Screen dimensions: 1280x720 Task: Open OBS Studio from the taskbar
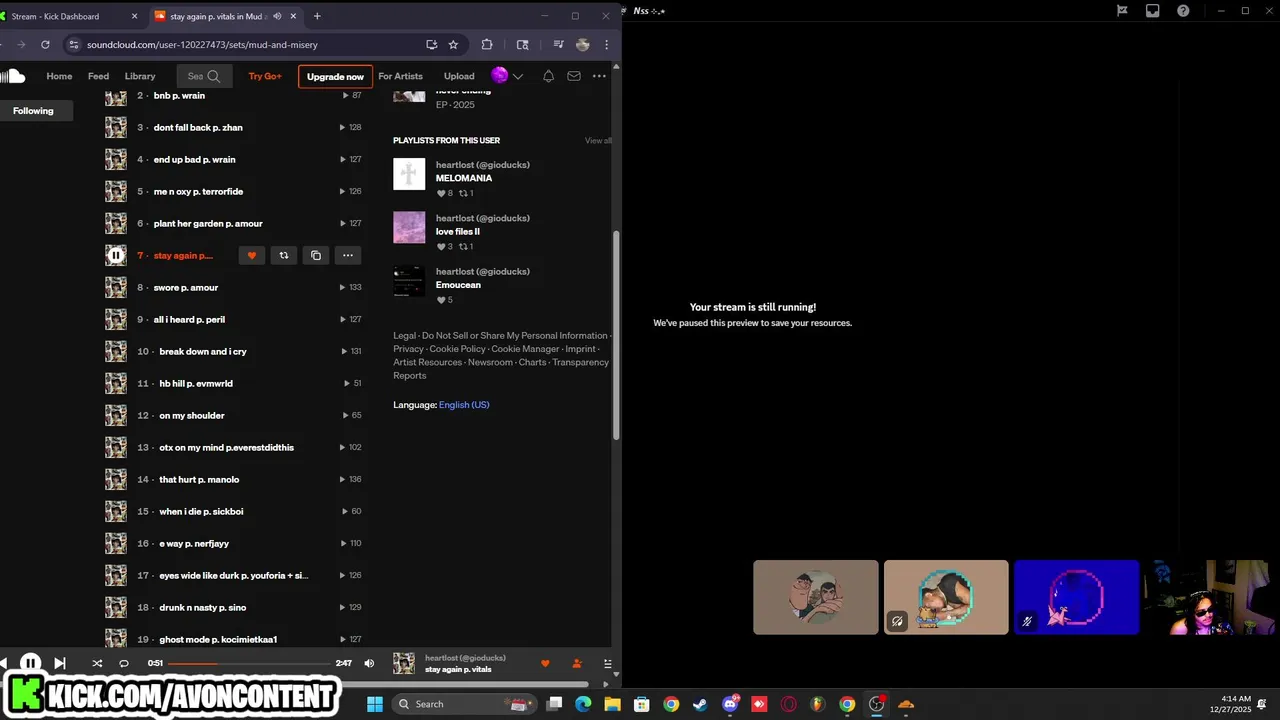[x=877, y=704]
